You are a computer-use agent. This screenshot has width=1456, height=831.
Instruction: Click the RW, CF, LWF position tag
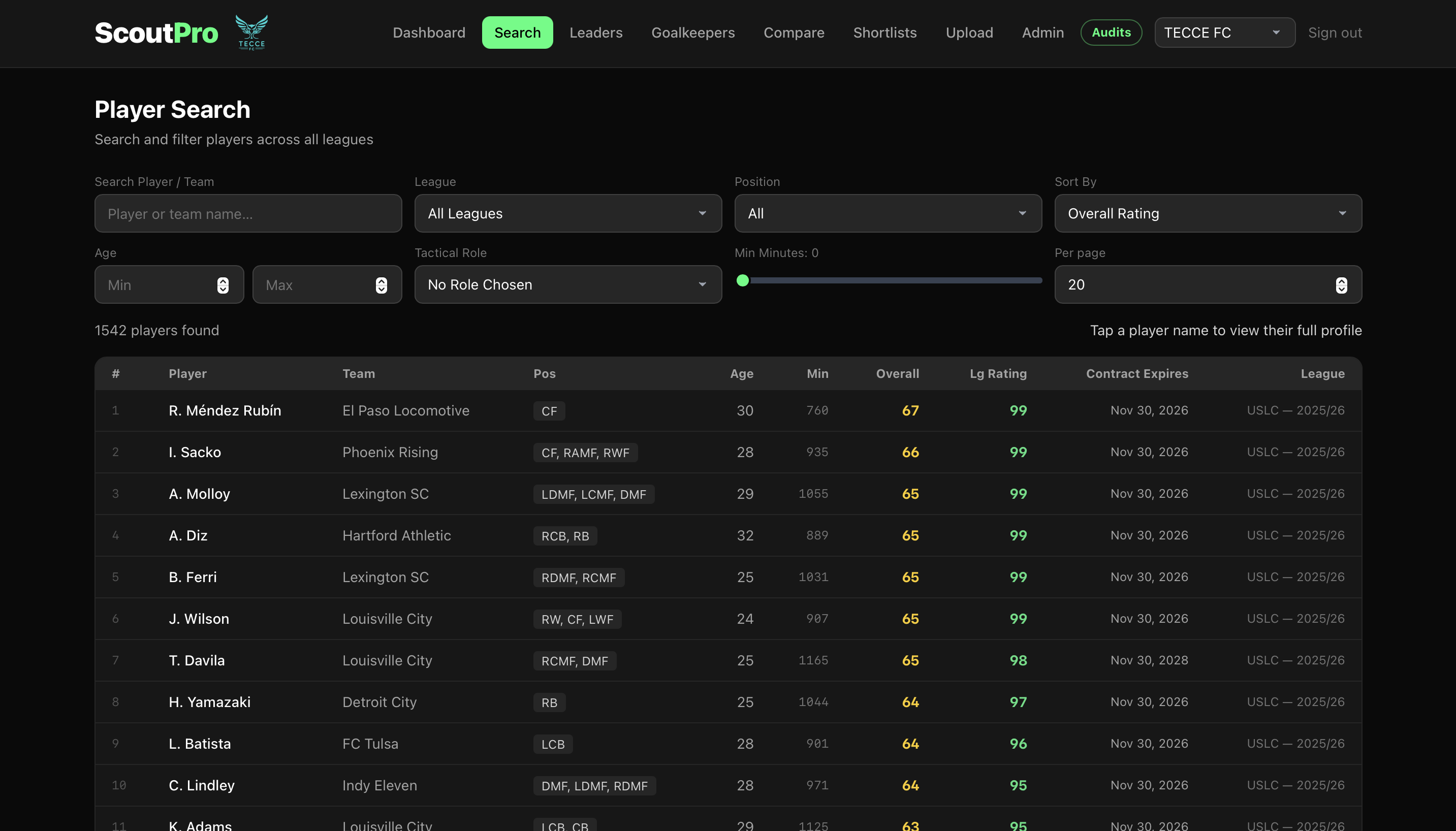point(577,619)
